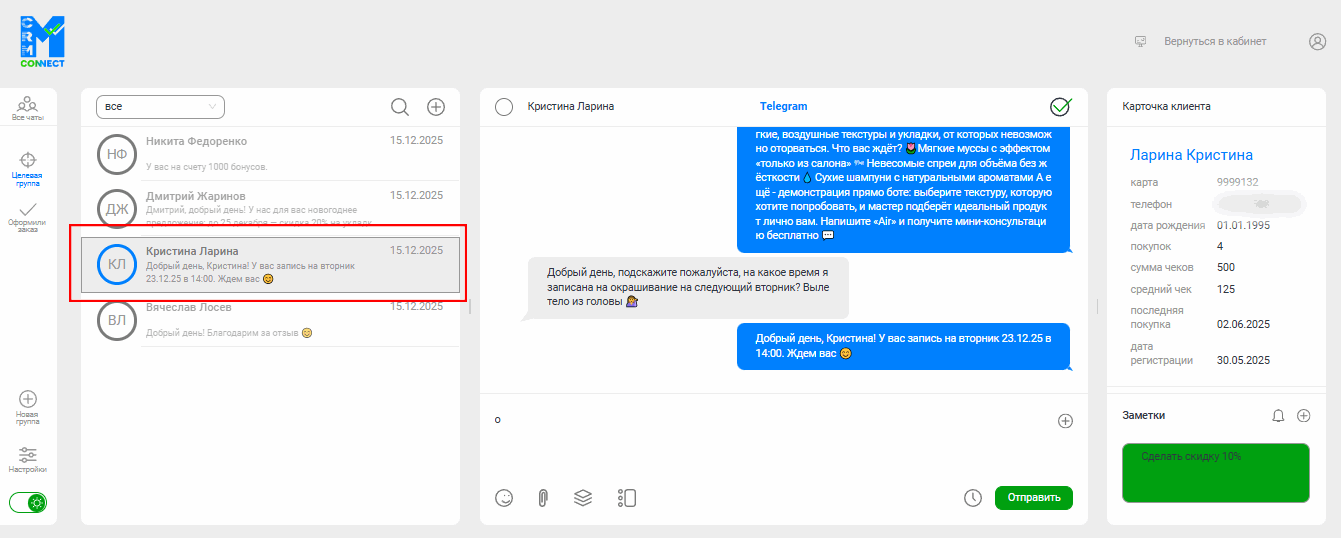Image resolution: width=1341 pixels, height=538 pixels.
Task: Click the КЛ avatar circle
Action: tap(117, 264)
